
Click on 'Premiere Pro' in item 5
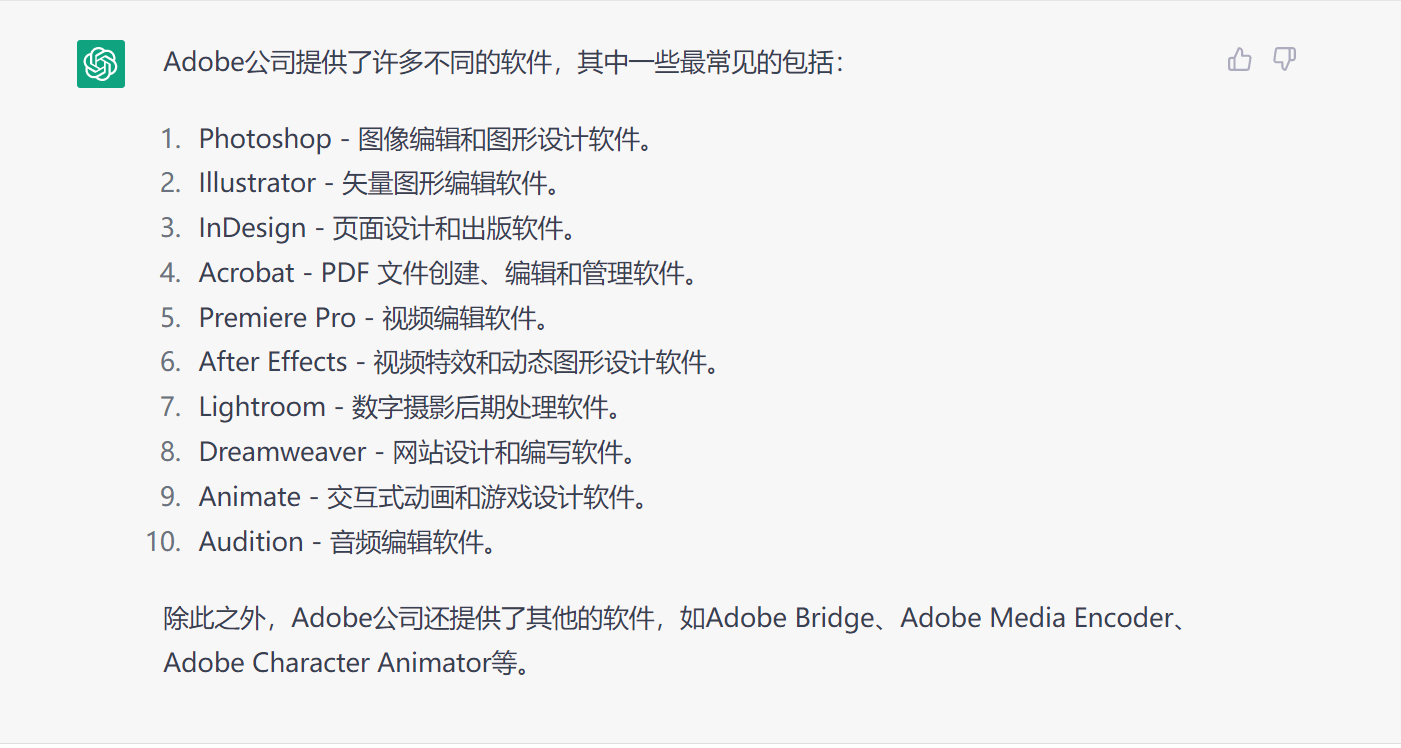click(277, 318)
